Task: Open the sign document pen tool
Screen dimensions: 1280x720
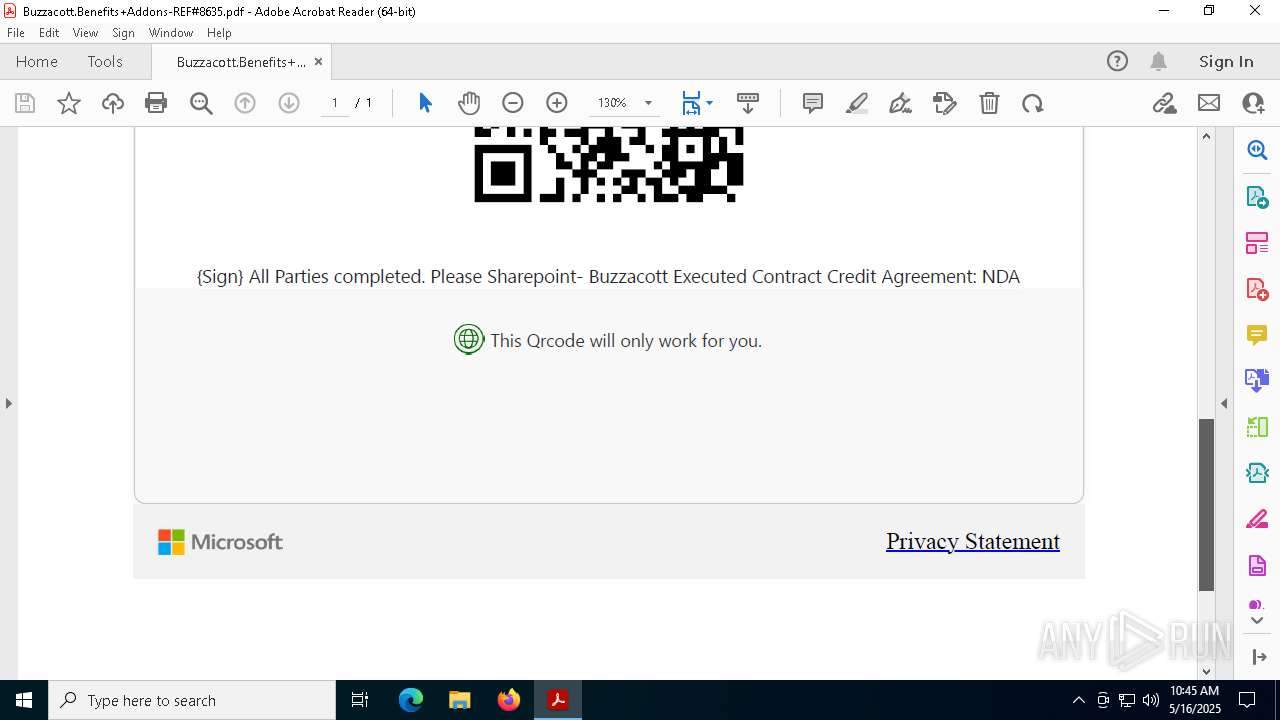Action: (x=901, y=103)
